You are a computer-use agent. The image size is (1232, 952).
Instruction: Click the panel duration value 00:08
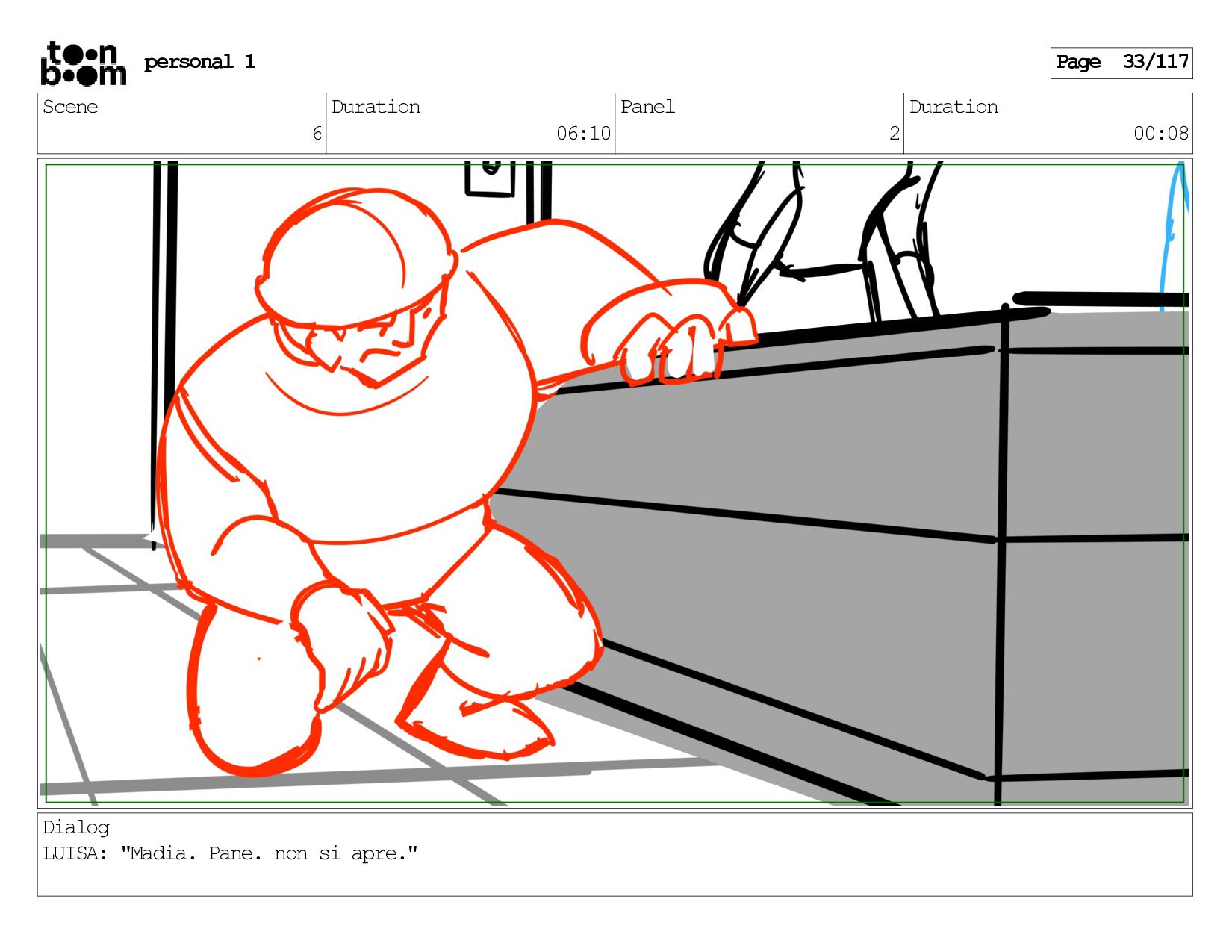pyautogui.click(x=1161, y=134)
